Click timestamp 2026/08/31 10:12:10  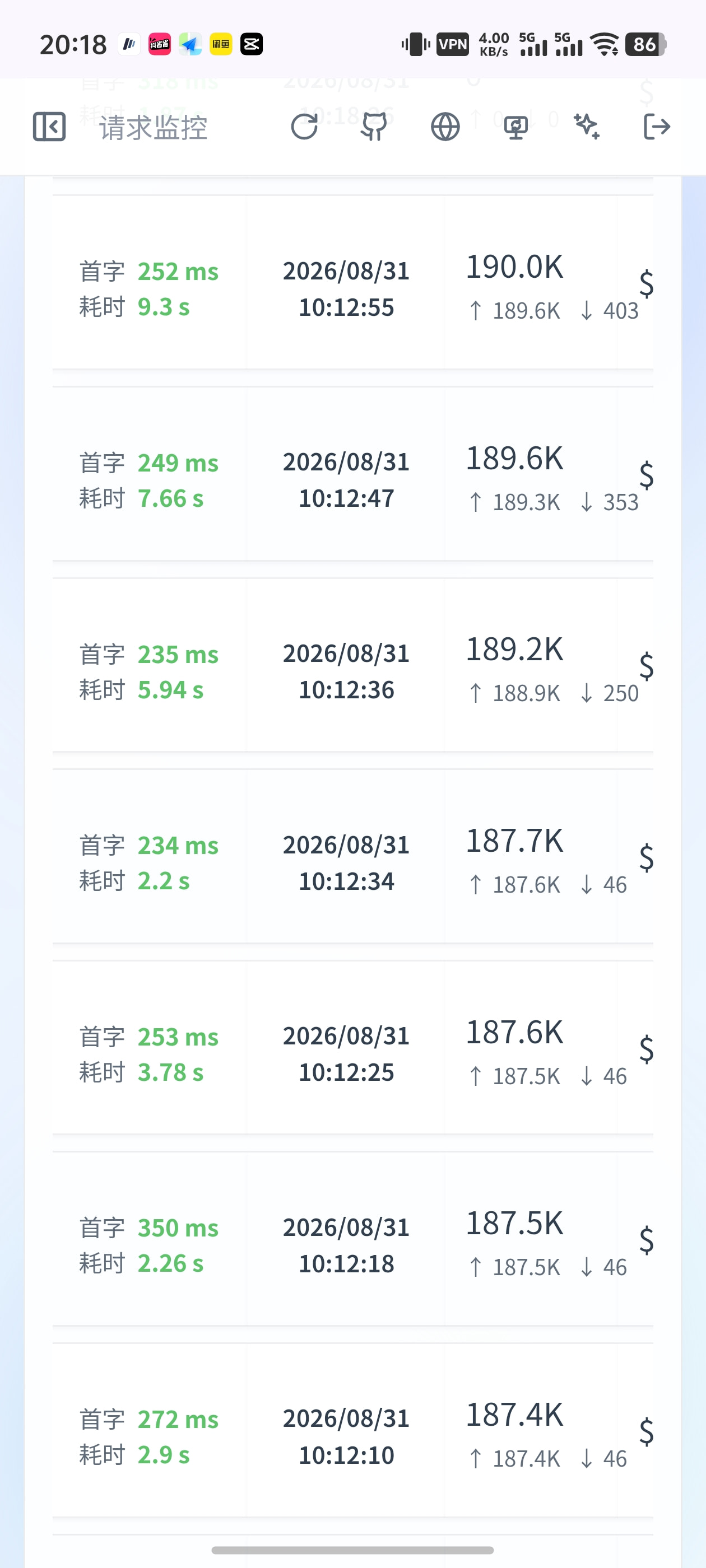[346, 1436]
